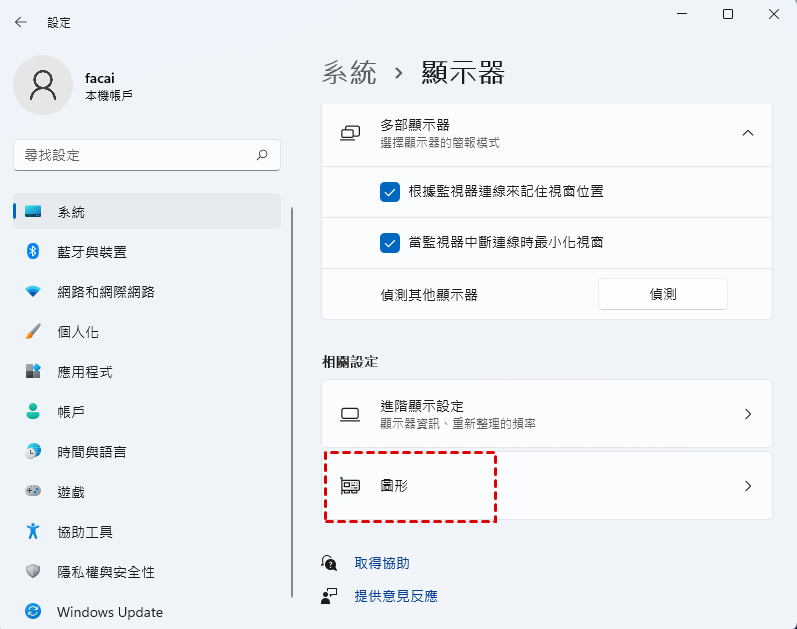Expand the Graphics (圖形) settings arrow

point(748,486)
